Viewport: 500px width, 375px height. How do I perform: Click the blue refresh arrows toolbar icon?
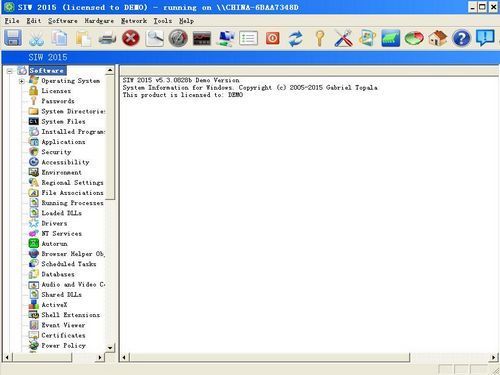tap(296, 38)
